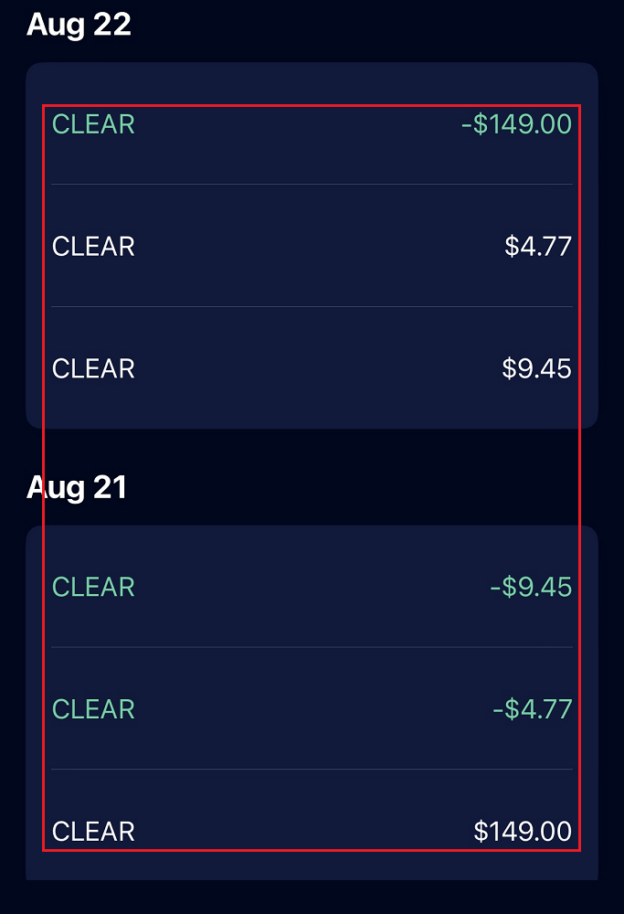Select the white $149.00 amount on Aug 21

(x=523, y=831)
